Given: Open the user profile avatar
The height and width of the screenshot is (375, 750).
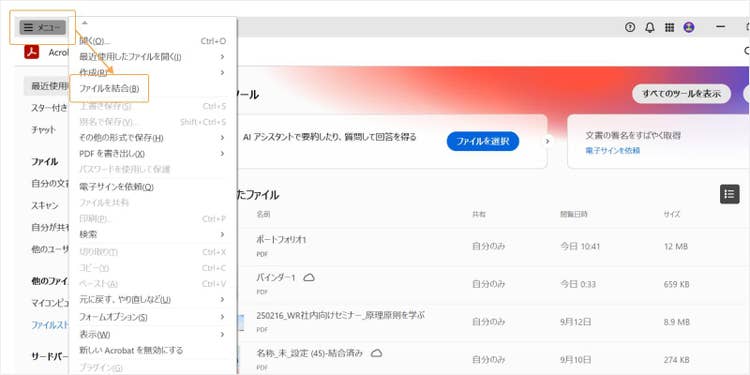Looking at the screenshot, I should tap(689, 27).
